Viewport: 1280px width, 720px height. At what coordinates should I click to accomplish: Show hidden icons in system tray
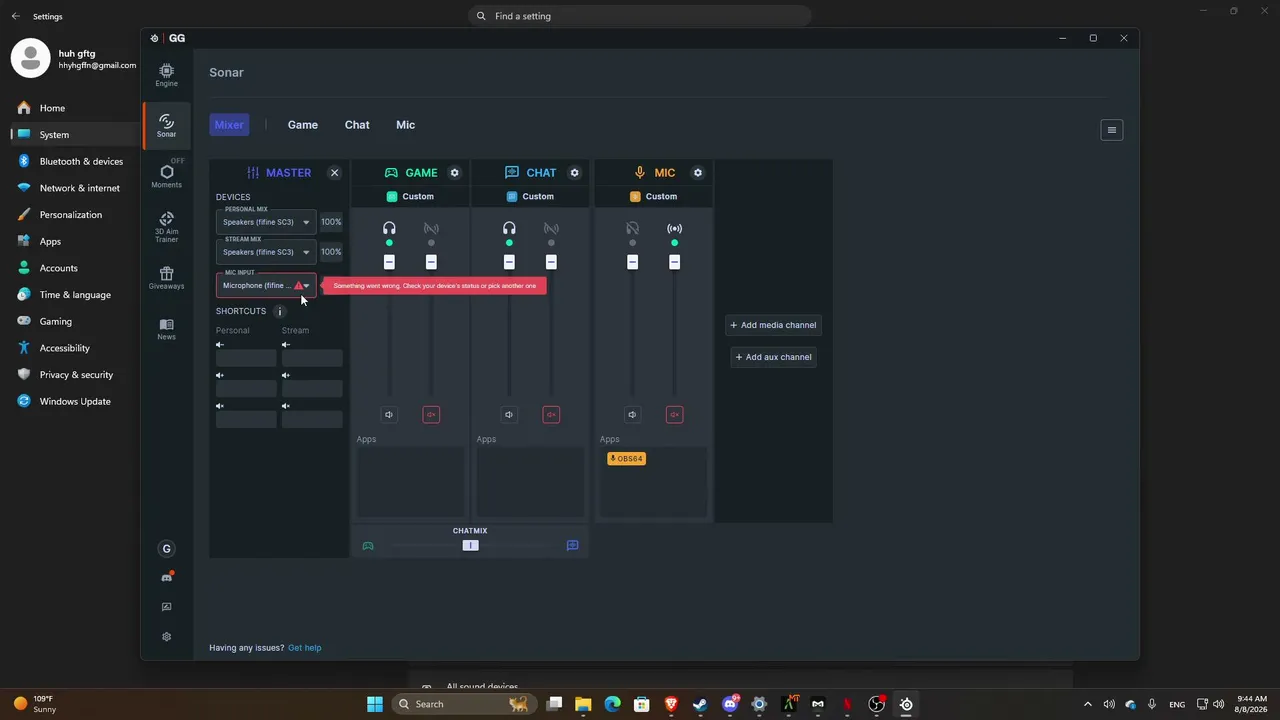coord(1088,704)
